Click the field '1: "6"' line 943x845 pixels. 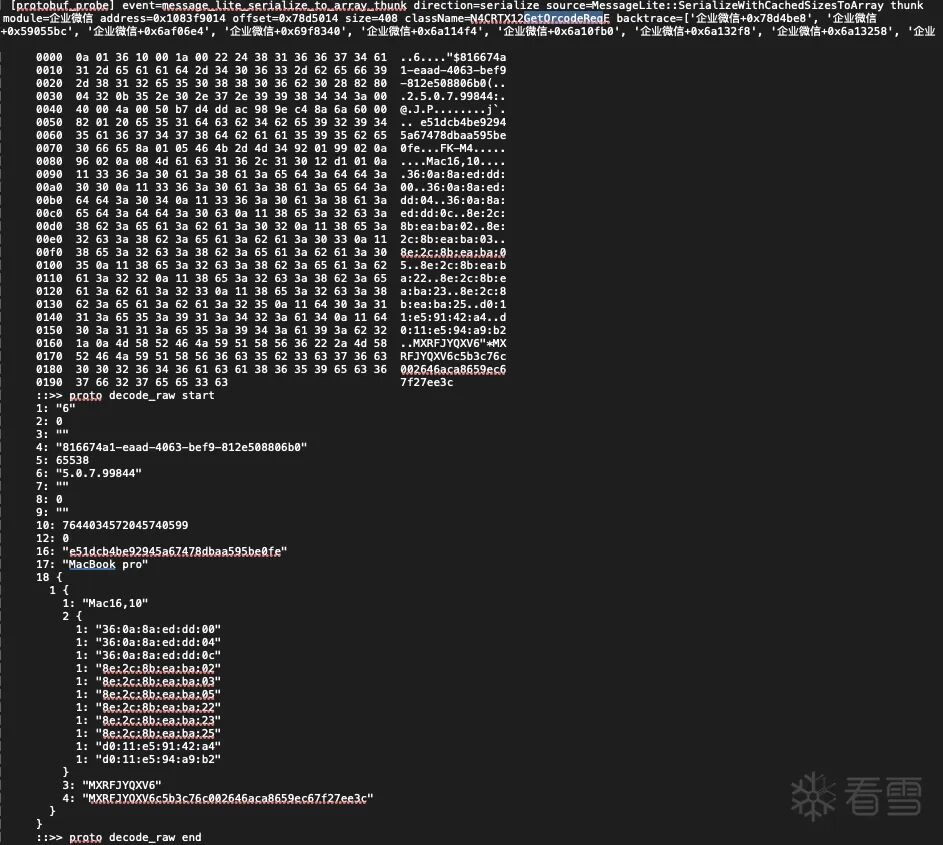click(x=55, y=408)
